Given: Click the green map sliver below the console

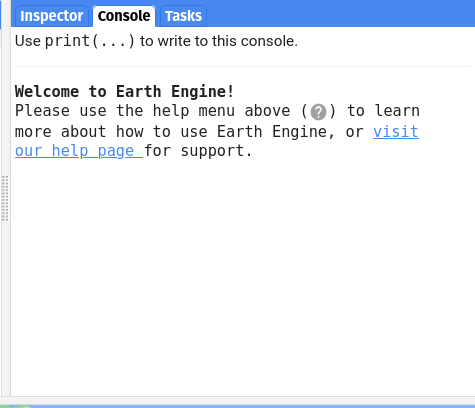Looking at the screenshot, I should pyautogui.click(x=17, y=407).
